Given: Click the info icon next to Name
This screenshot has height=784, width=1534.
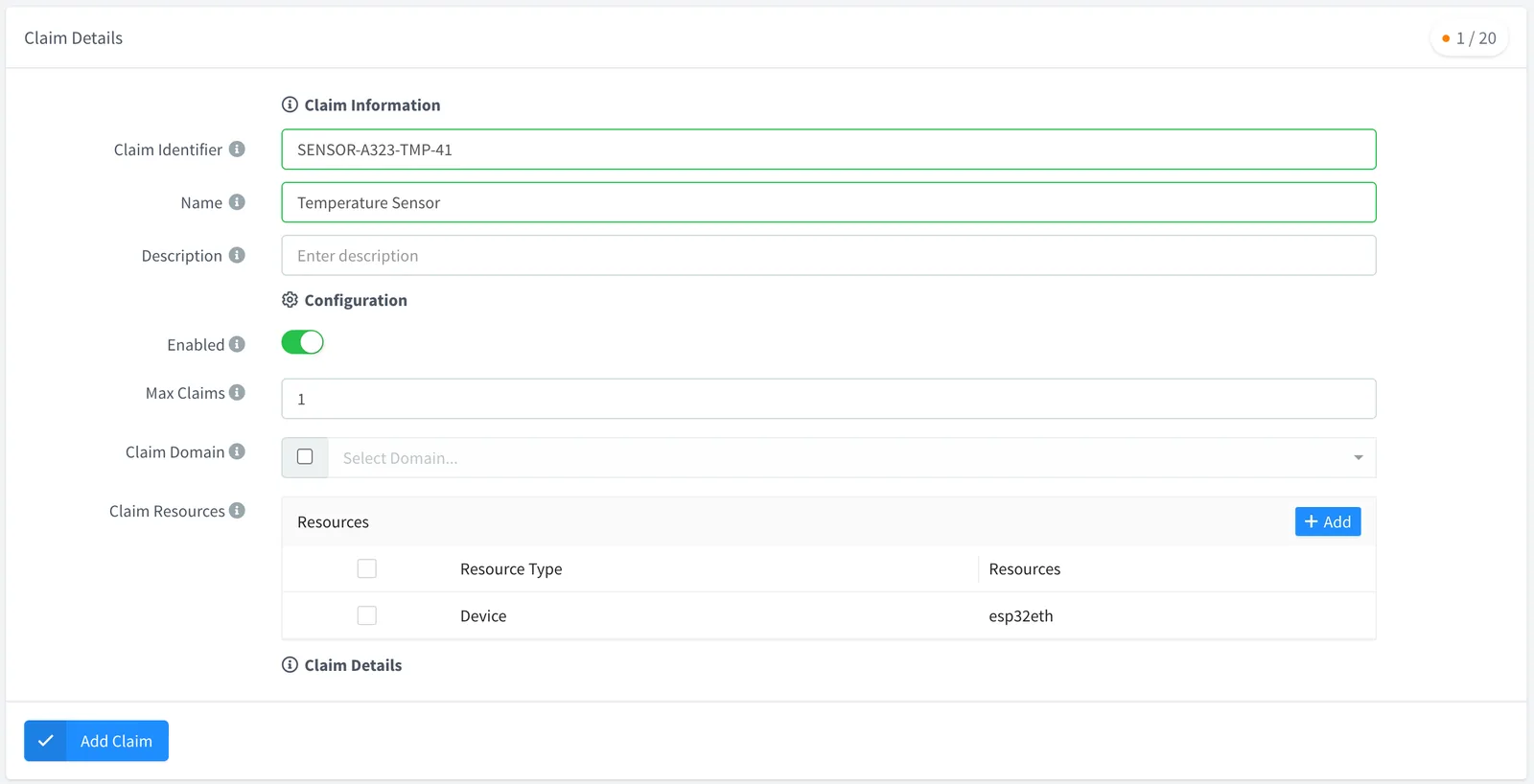Looking at the screenshot, I should [237, 202].
